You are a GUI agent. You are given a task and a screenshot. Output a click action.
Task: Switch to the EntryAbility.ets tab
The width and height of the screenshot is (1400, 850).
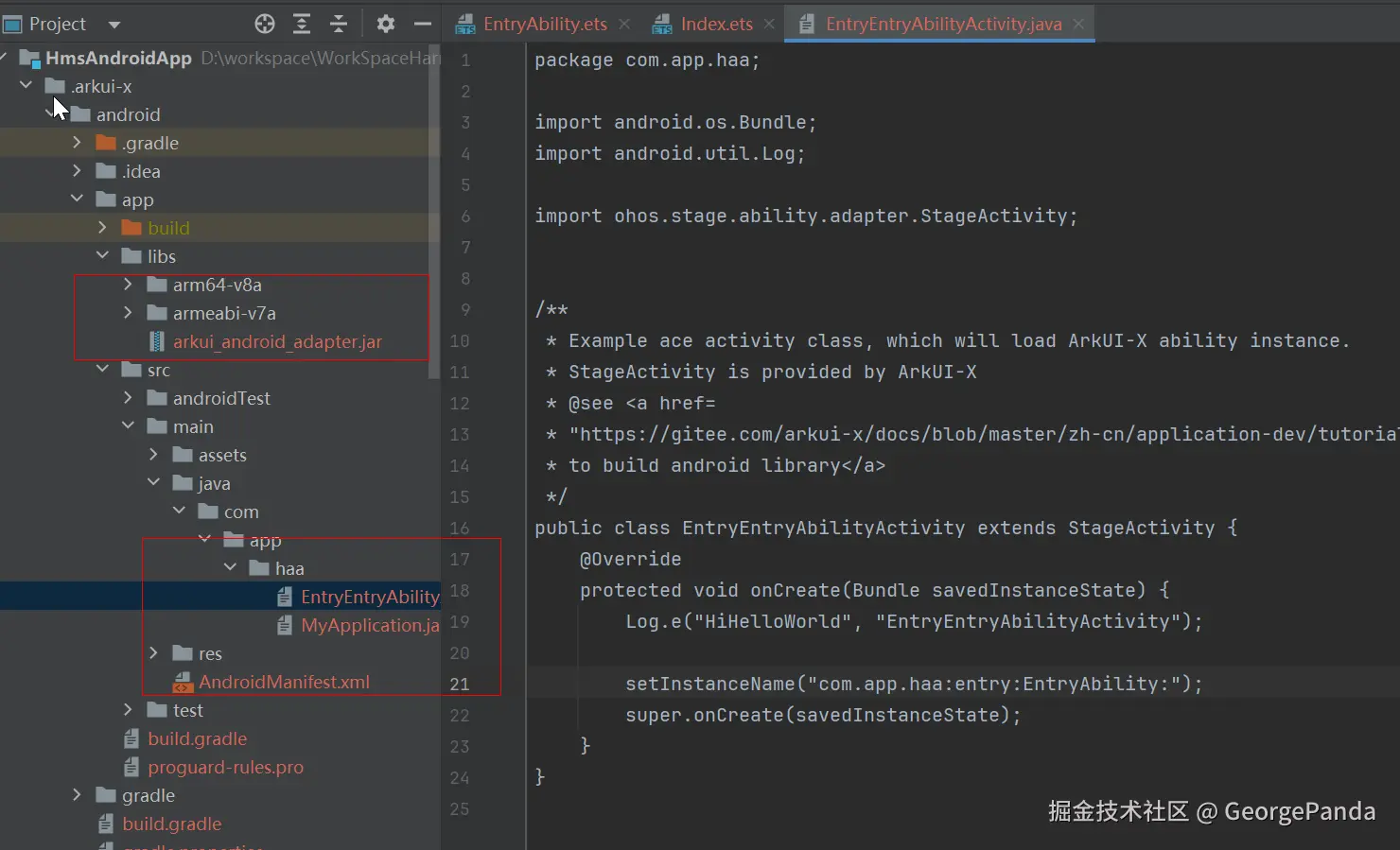pos(544,25)
